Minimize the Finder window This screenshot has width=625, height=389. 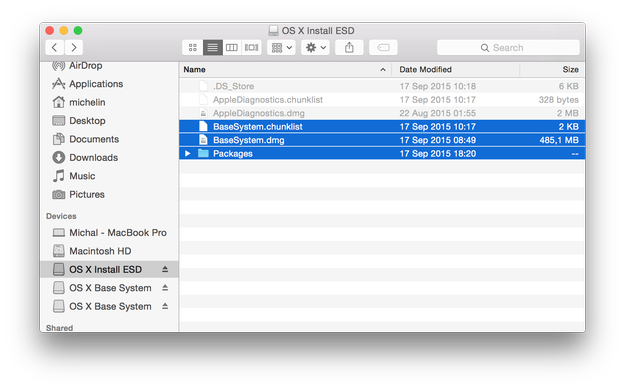(64, 30)
